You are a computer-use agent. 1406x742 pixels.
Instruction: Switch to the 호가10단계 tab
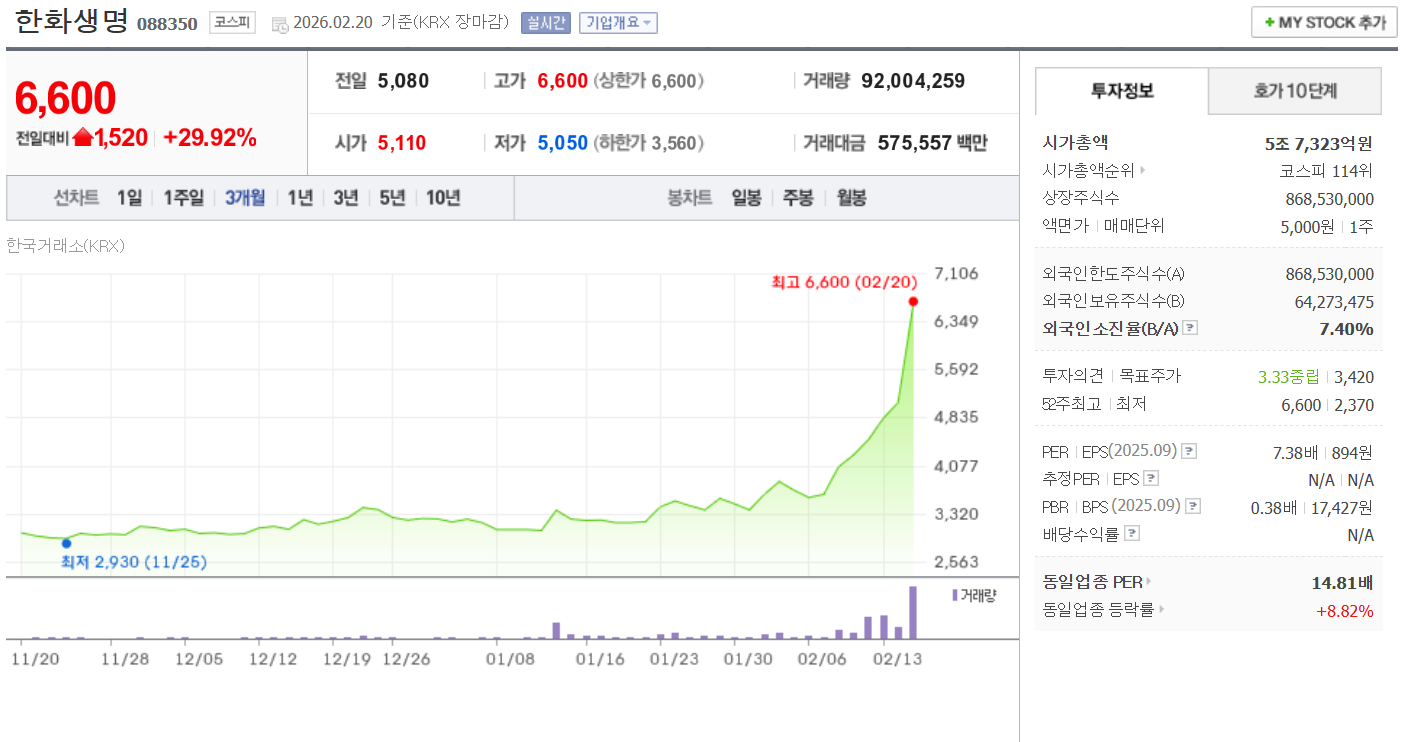tap(1295, 91)
